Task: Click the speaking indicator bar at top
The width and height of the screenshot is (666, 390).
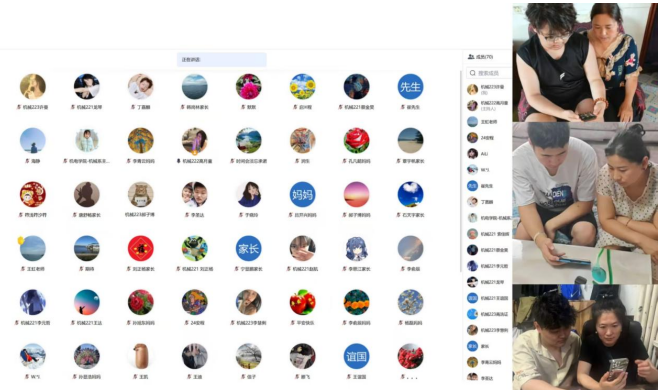Action: point(221,59)
